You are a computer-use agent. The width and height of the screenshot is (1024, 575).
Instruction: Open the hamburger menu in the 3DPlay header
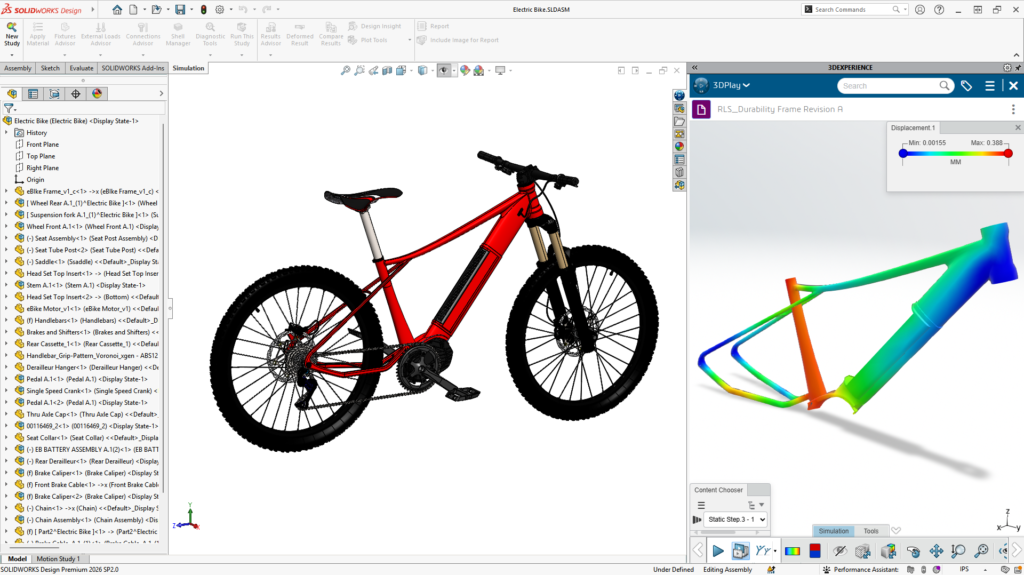tap(990, 86)
